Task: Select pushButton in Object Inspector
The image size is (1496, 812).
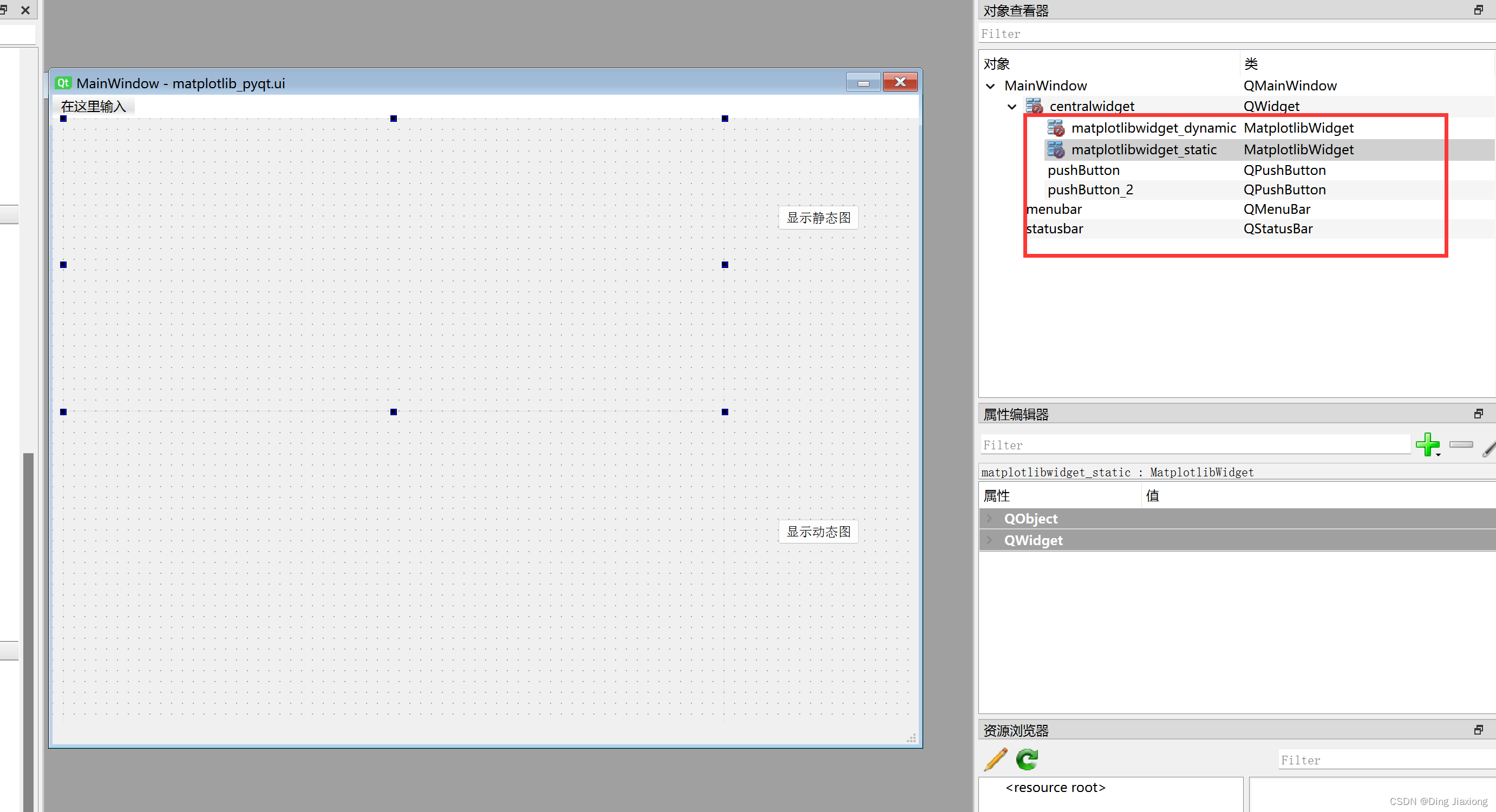Action: click(1083, 170)
